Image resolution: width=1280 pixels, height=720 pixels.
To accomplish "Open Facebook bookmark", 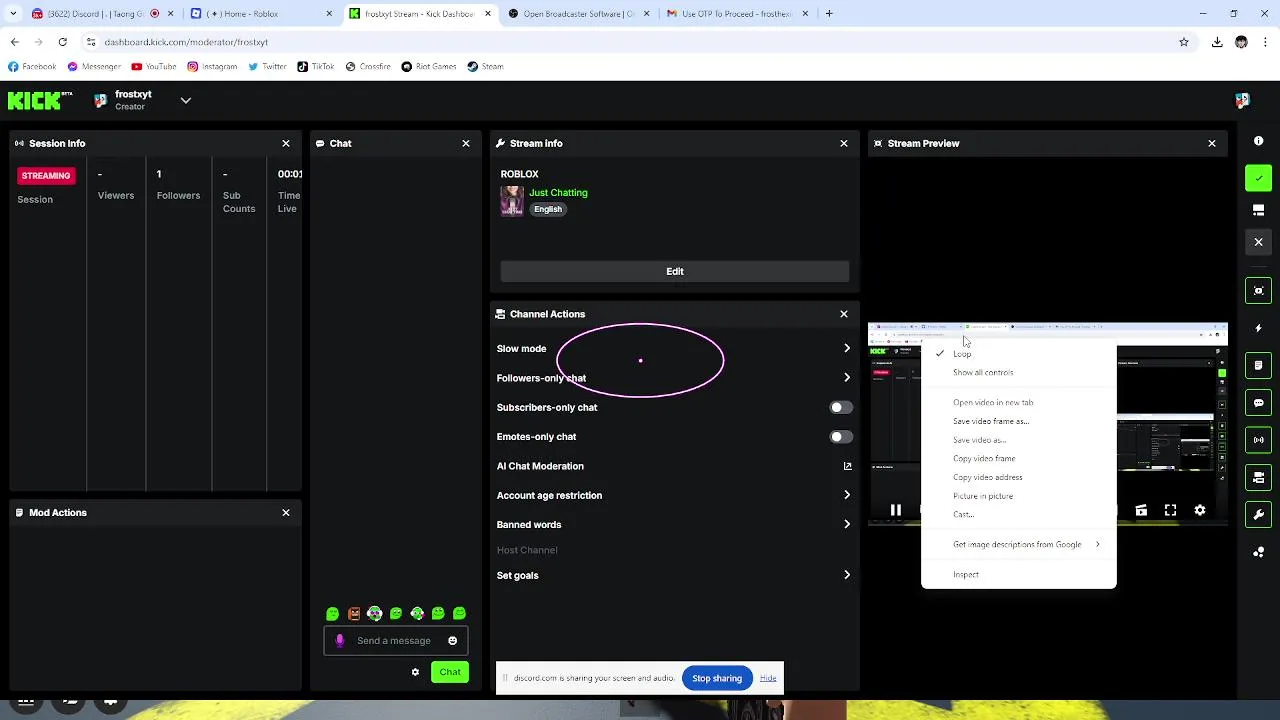I will pyautogui.click(x=32, y=67).
